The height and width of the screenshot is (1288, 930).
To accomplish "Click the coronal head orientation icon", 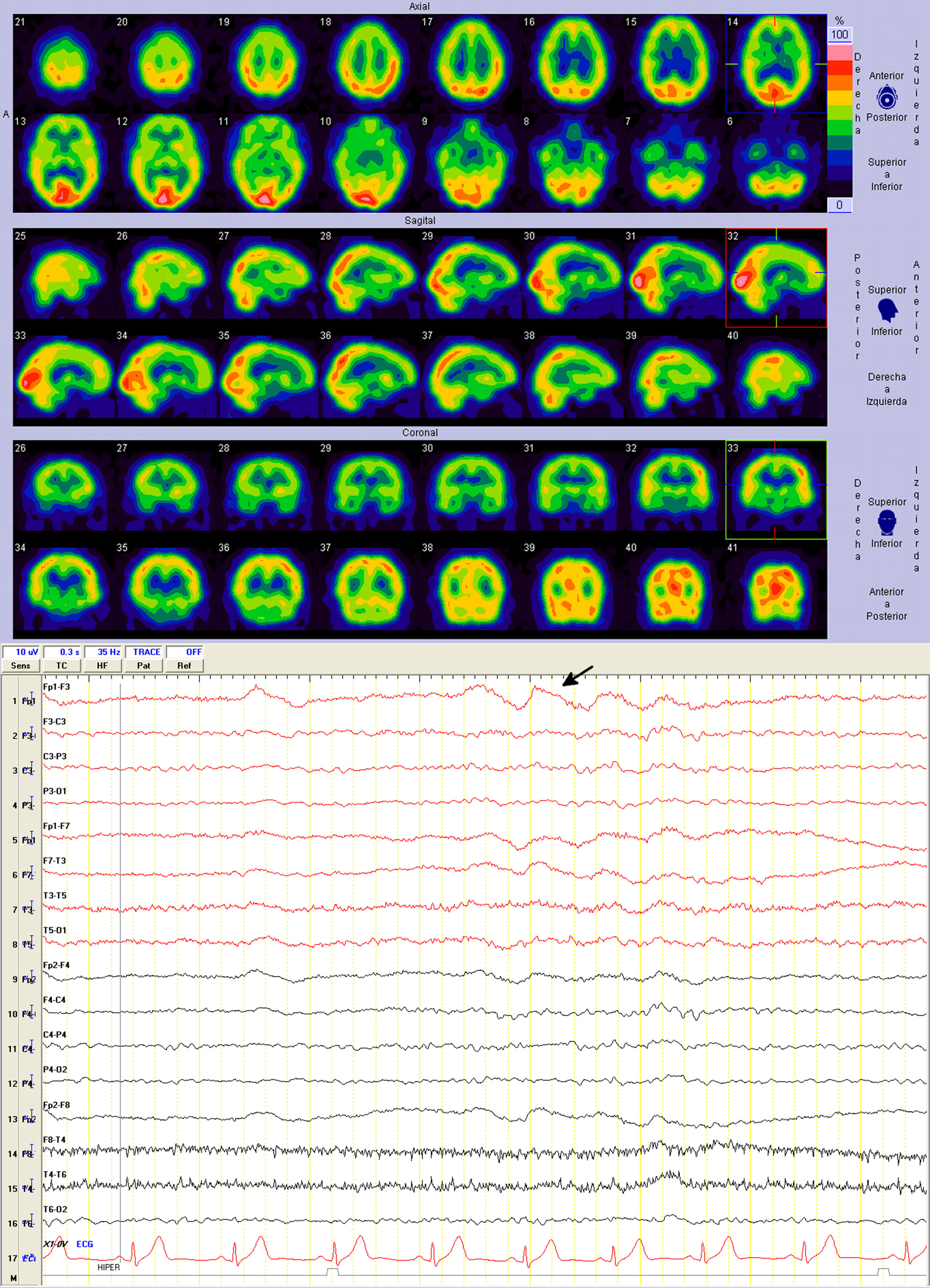I will tap(886, 522).
